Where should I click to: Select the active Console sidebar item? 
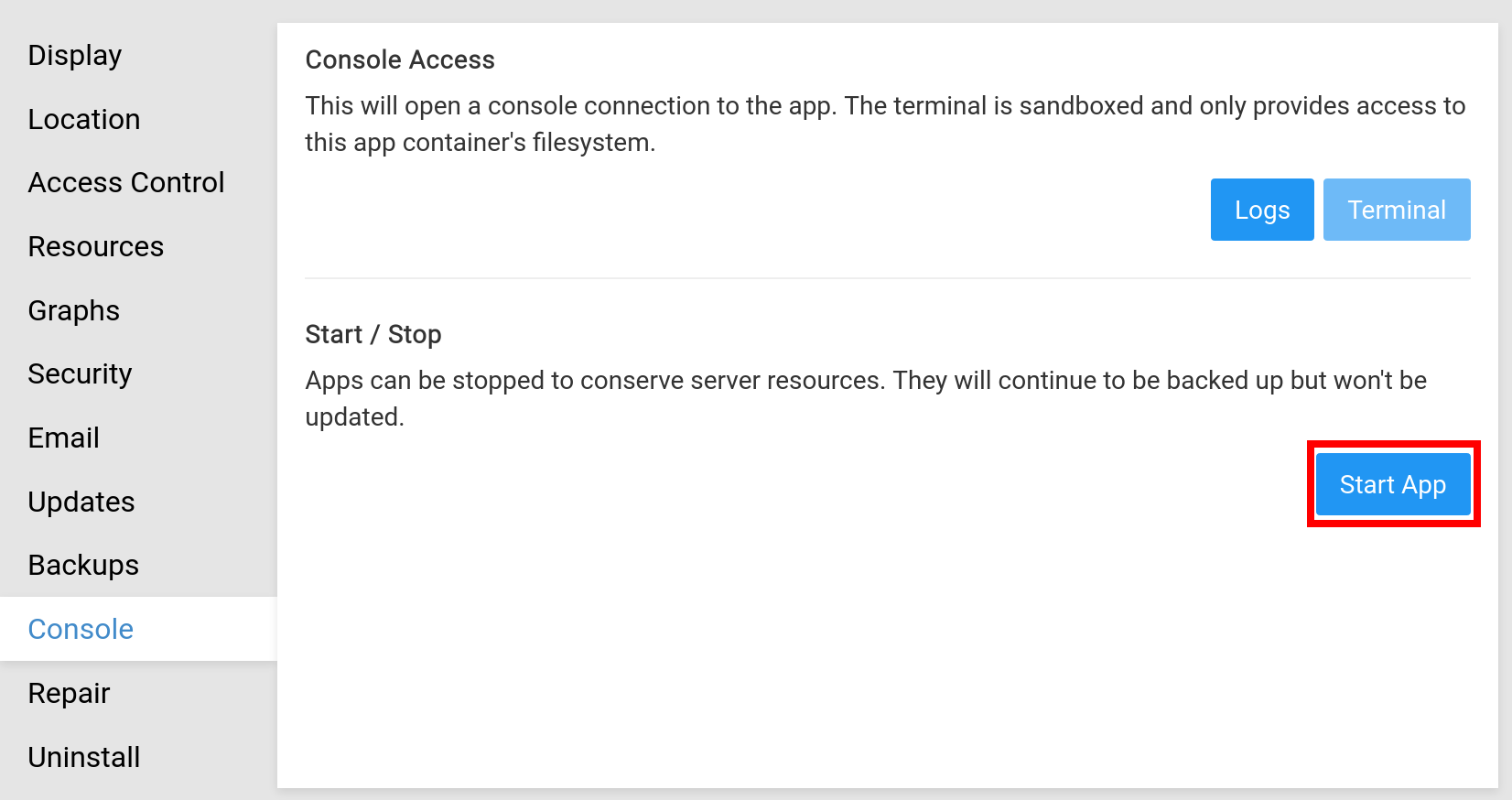[81, 630]
